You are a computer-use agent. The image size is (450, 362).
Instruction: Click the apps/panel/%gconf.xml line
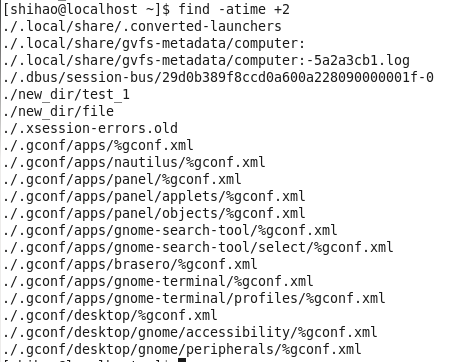pos(122,179)
